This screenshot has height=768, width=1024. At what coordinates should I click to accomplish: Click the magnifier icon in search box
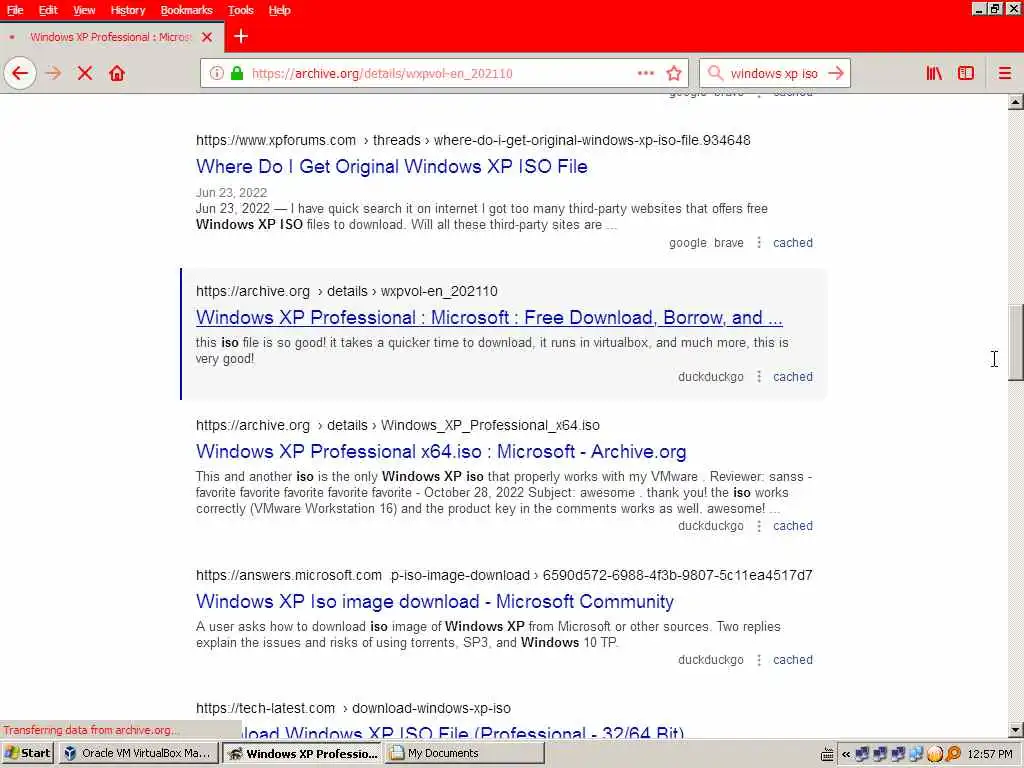click(x=715, y=73)
